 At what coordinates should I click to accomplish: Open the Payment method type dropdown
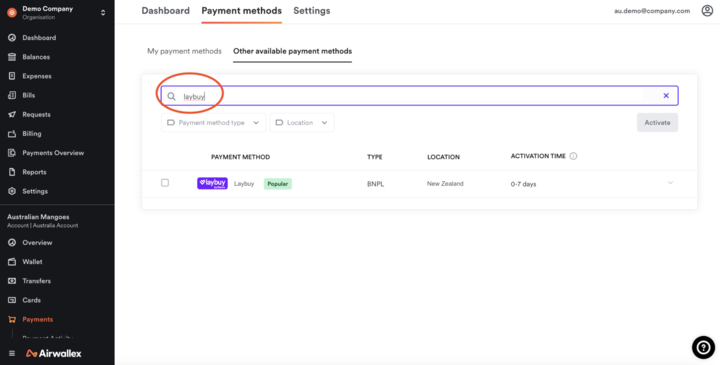point(213,123)
